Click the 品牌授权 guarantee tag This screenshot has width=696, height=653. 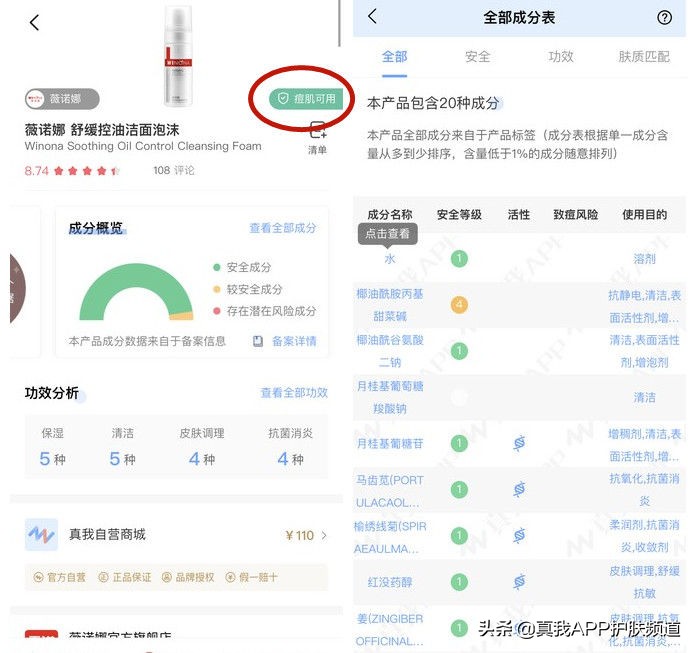[x=188, y=577]
